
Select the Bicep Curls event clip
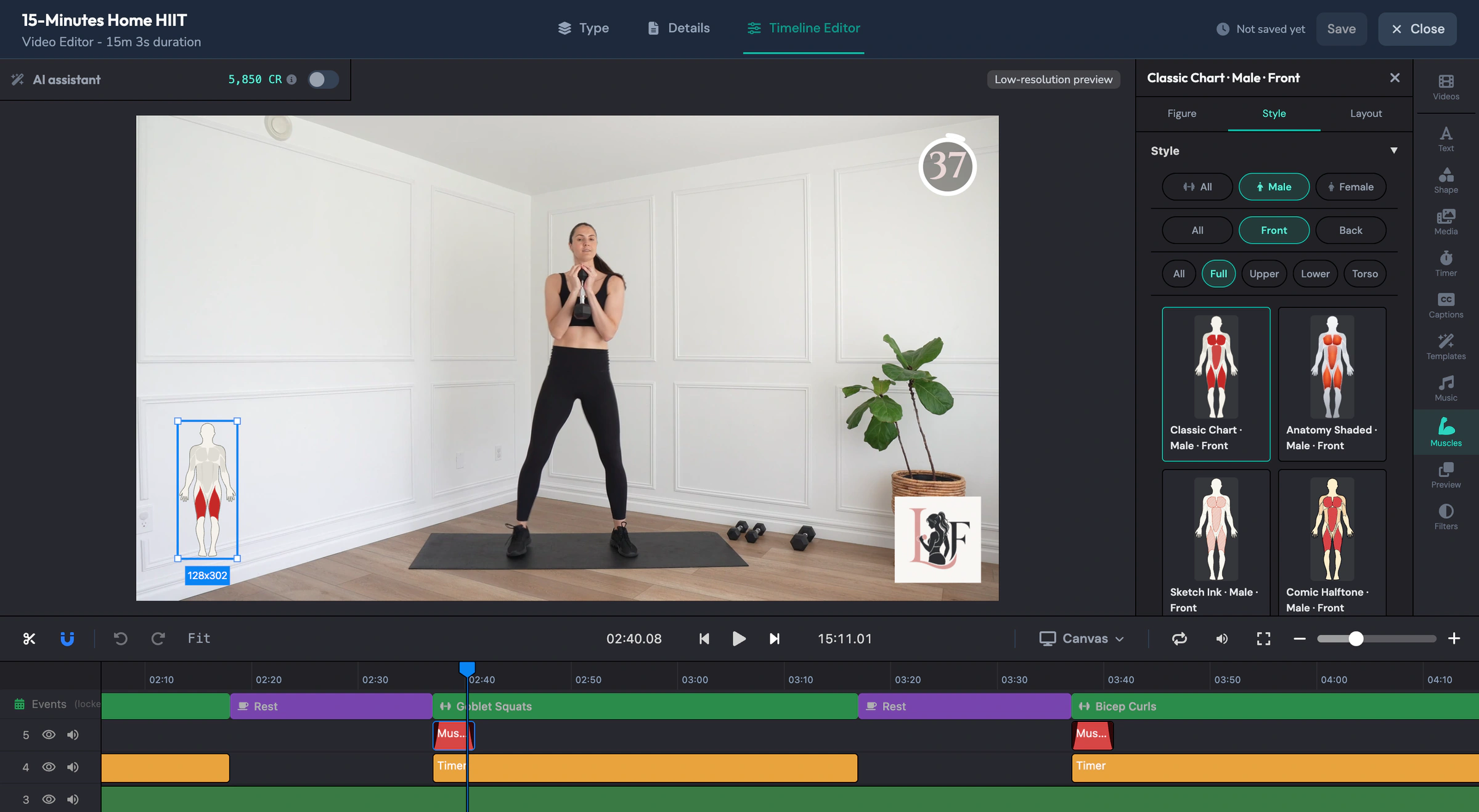(1275, 706)
